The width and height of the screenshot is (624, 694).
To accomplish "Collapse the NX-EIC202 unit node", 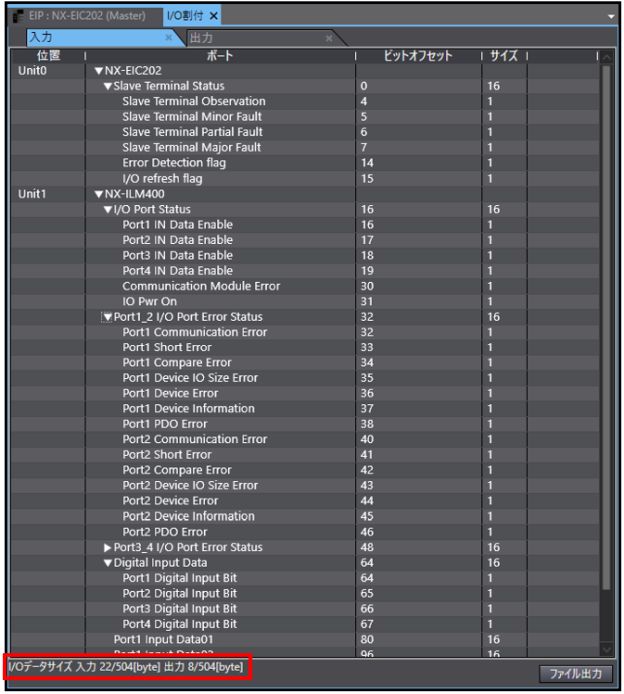I will pyautogui.click(x=99, y=71).
